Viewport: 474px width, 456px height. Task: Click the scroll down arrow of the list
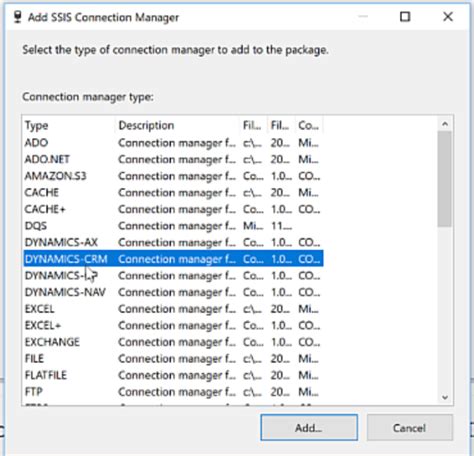pos(445,397)
